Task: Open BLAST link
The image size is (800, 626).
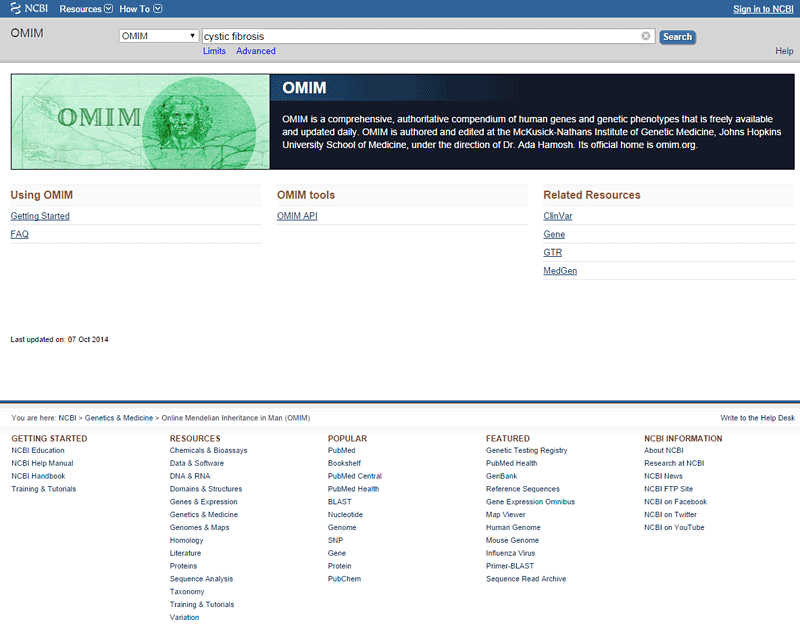Action: coord(339,502)
